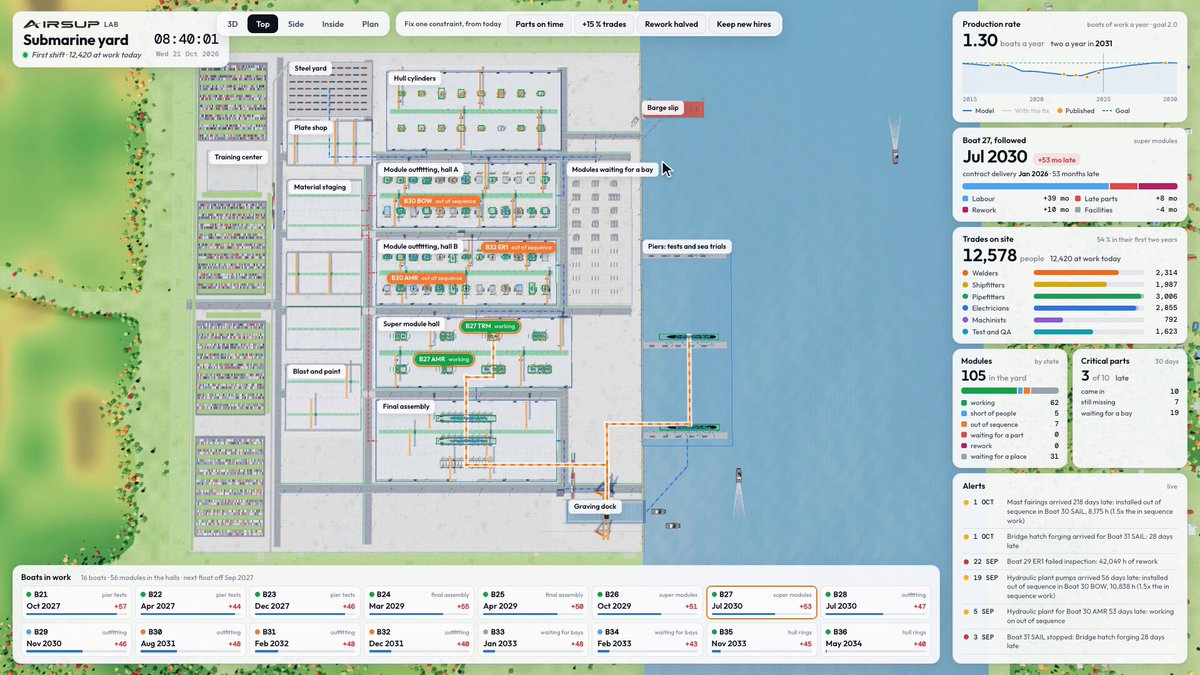Click the Pipefitters green bar
This screenshot has width=1200, height=675.
click(1087, 297)
